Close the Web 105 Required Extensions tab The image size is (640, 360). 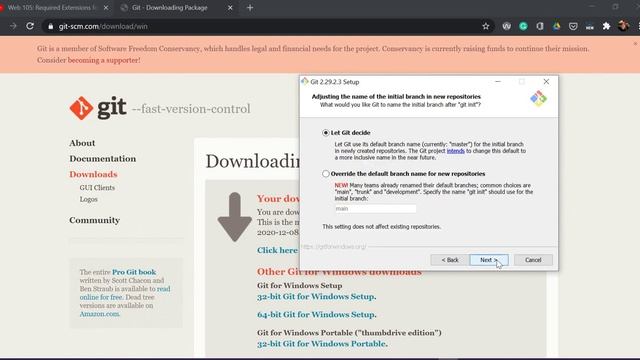click(x=106, y=7)
